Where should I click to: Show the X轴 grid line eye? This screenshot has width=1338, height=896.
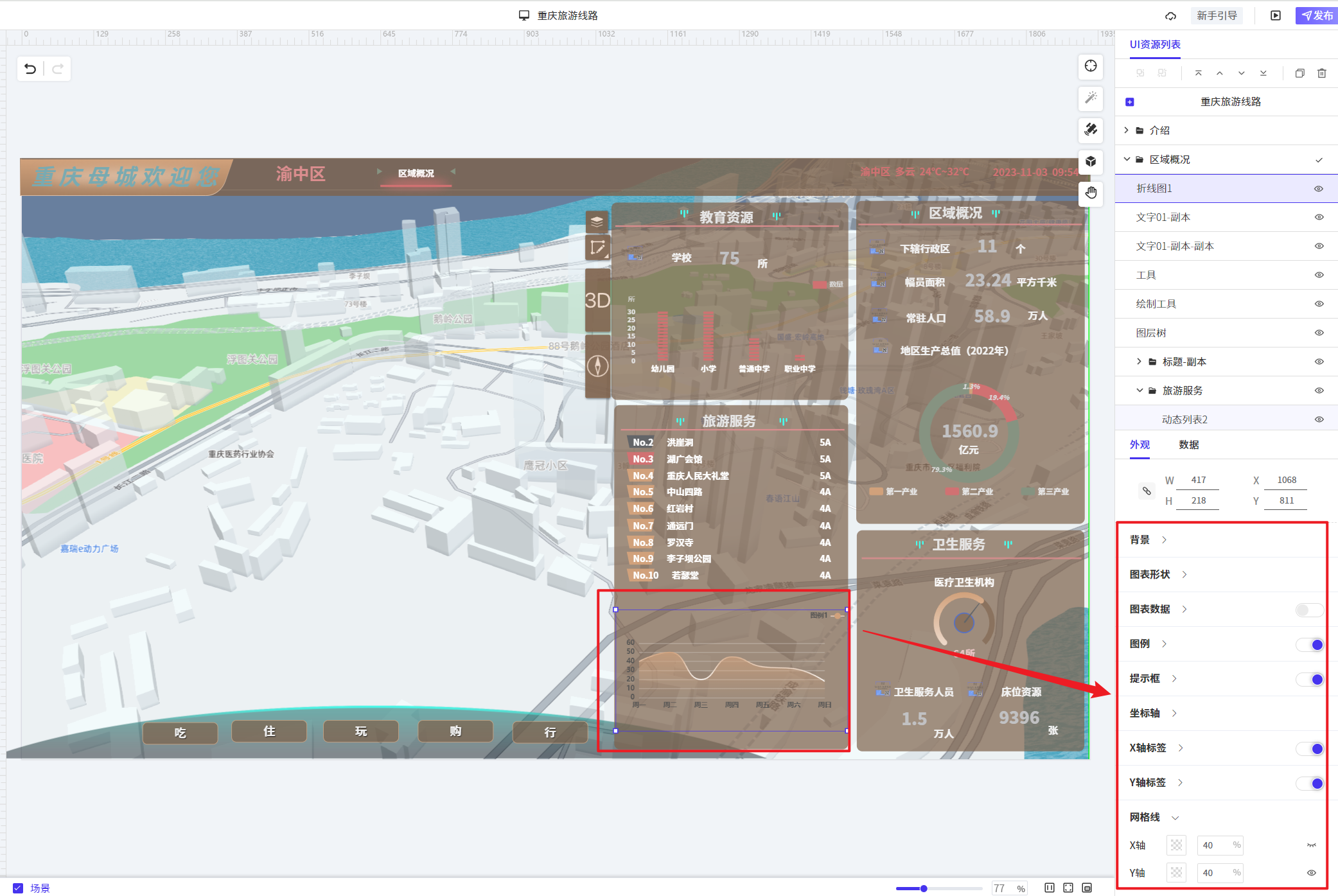click(1311, 845)
